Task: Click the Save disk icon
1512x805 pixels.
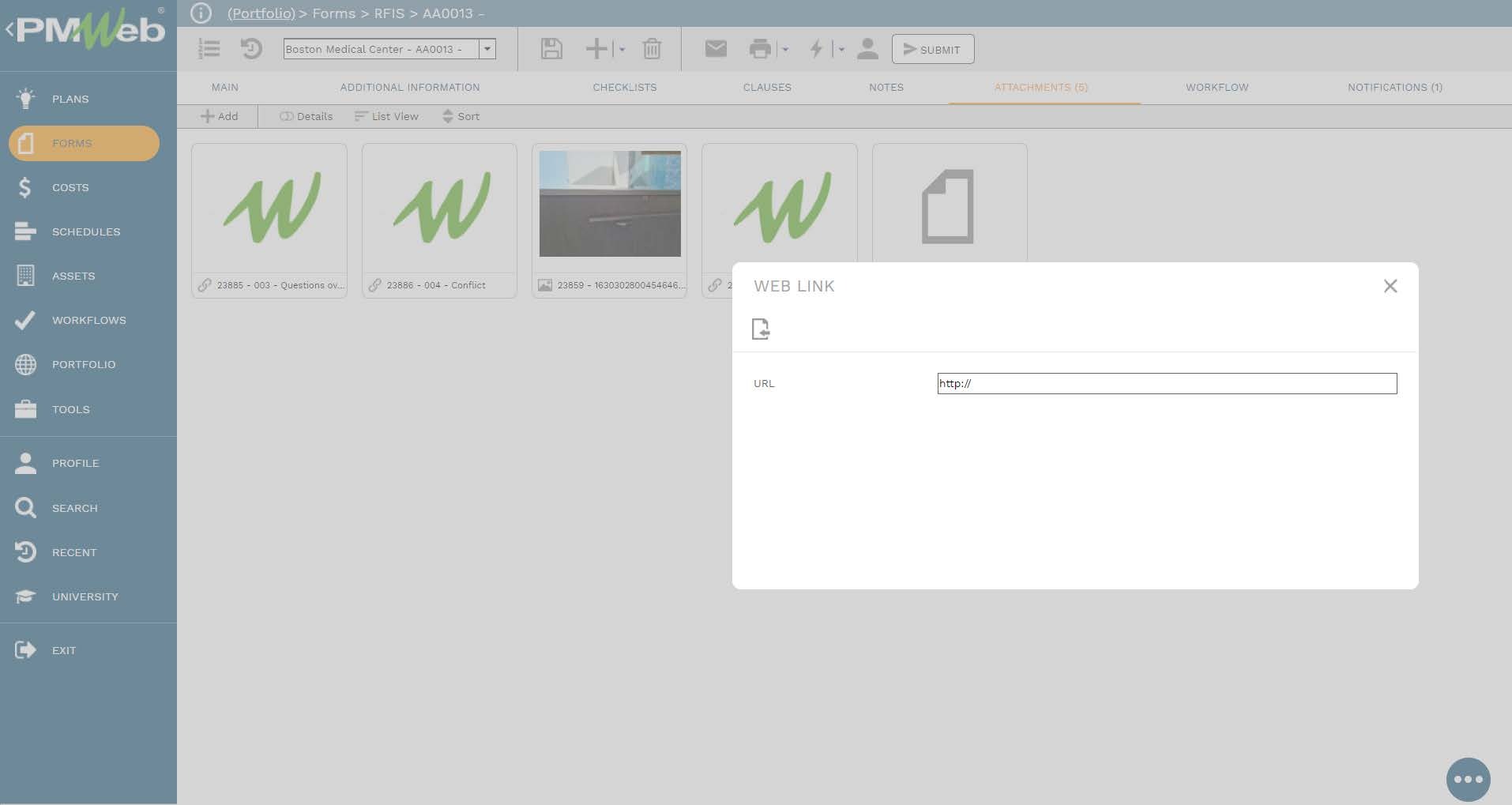Action: 551,49
